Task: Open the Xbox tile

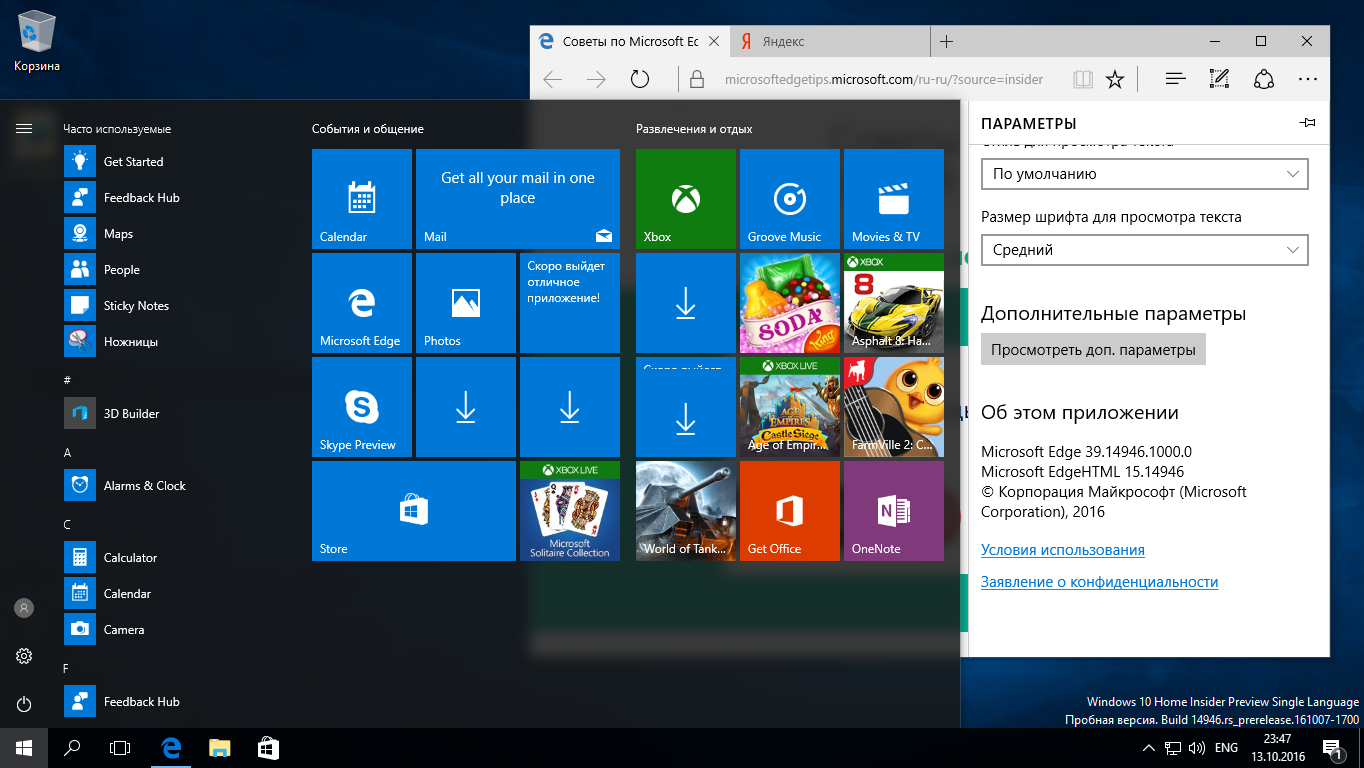Action: point(686,199)
